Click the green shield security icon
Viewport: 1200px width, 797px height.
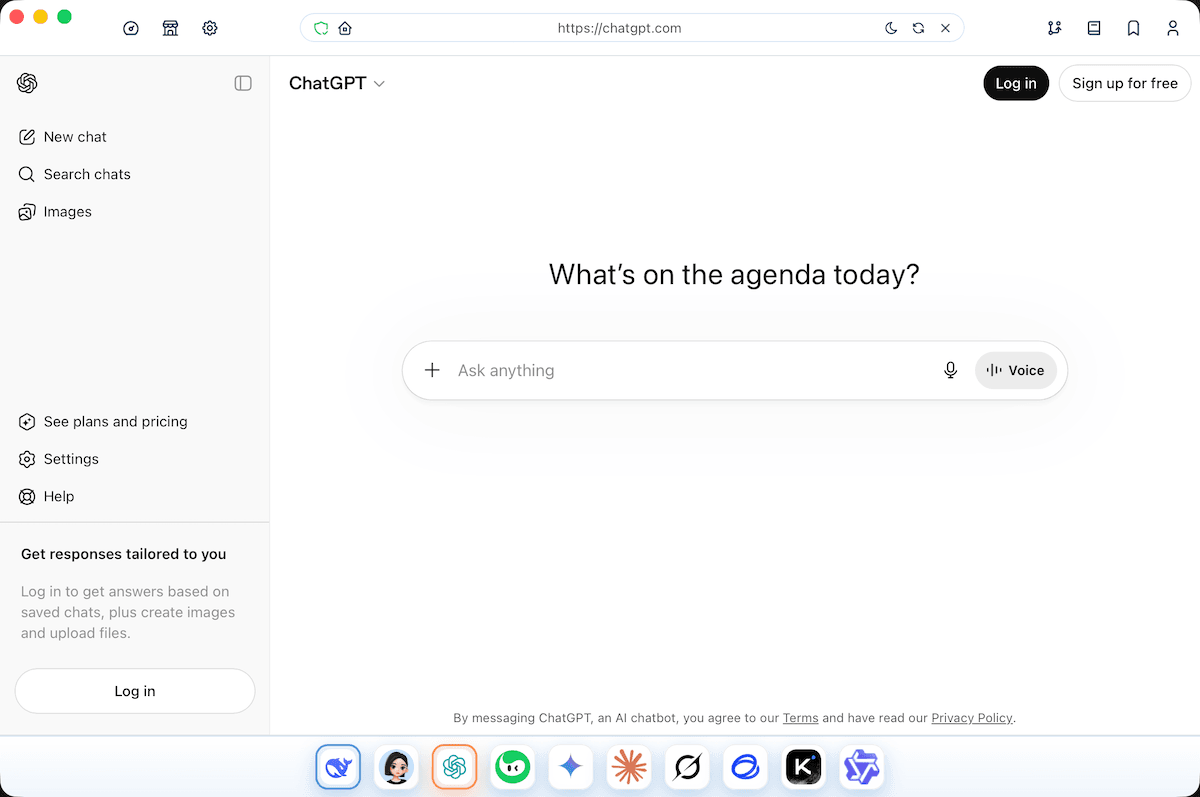coord(321,28)
